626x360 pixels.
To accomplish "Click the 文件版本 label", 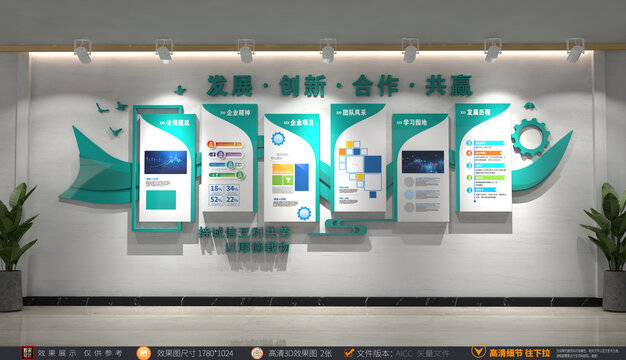I will click(x=374, y=354).
